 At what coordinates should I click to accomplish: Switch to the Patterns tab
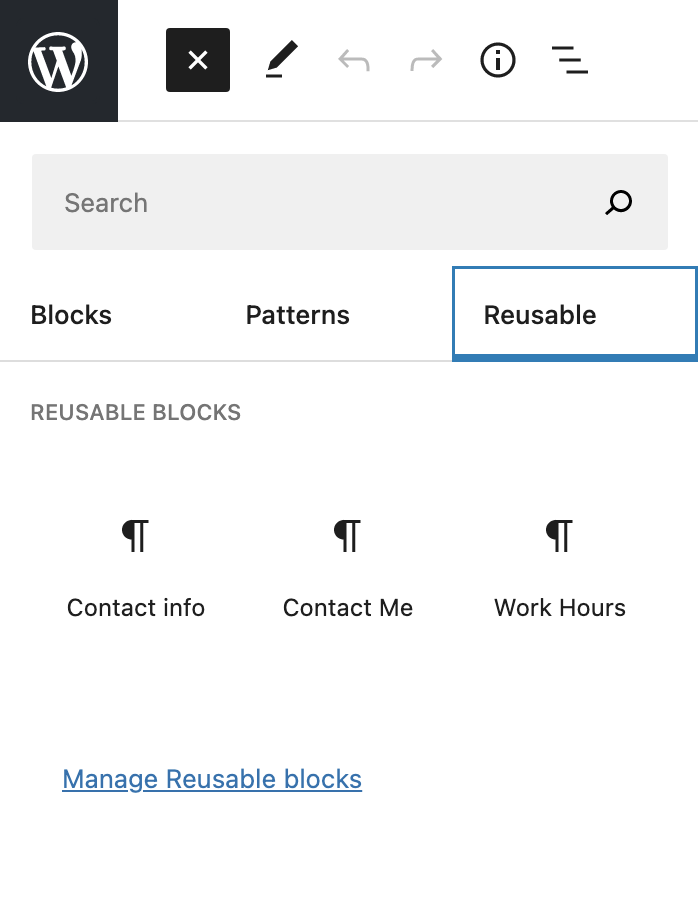[297, 314]
